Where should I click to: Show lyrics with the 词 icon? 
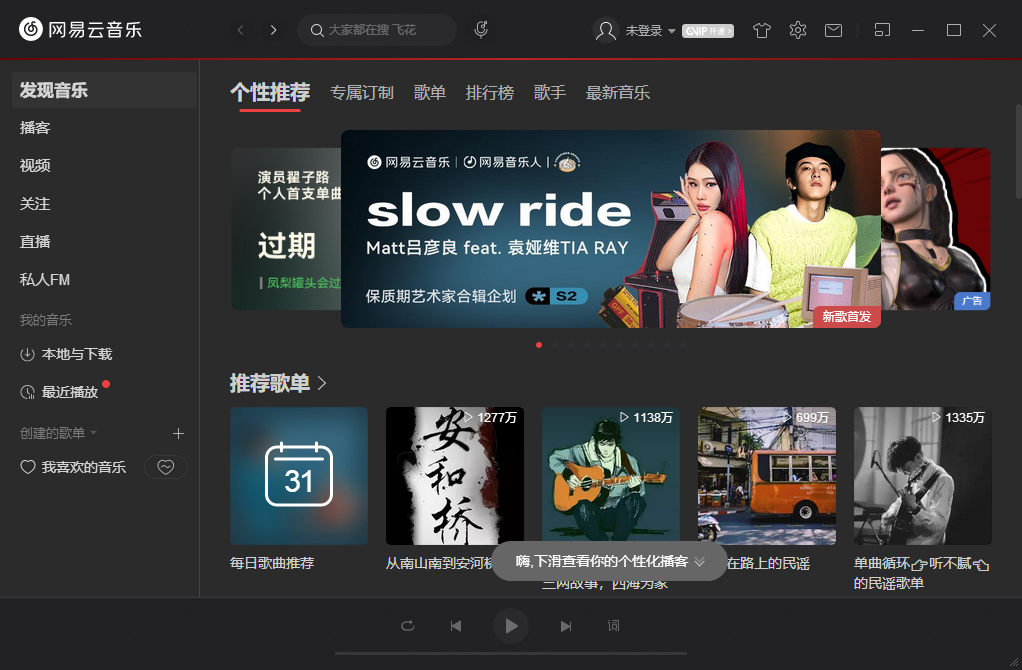[x=614, y=625]
